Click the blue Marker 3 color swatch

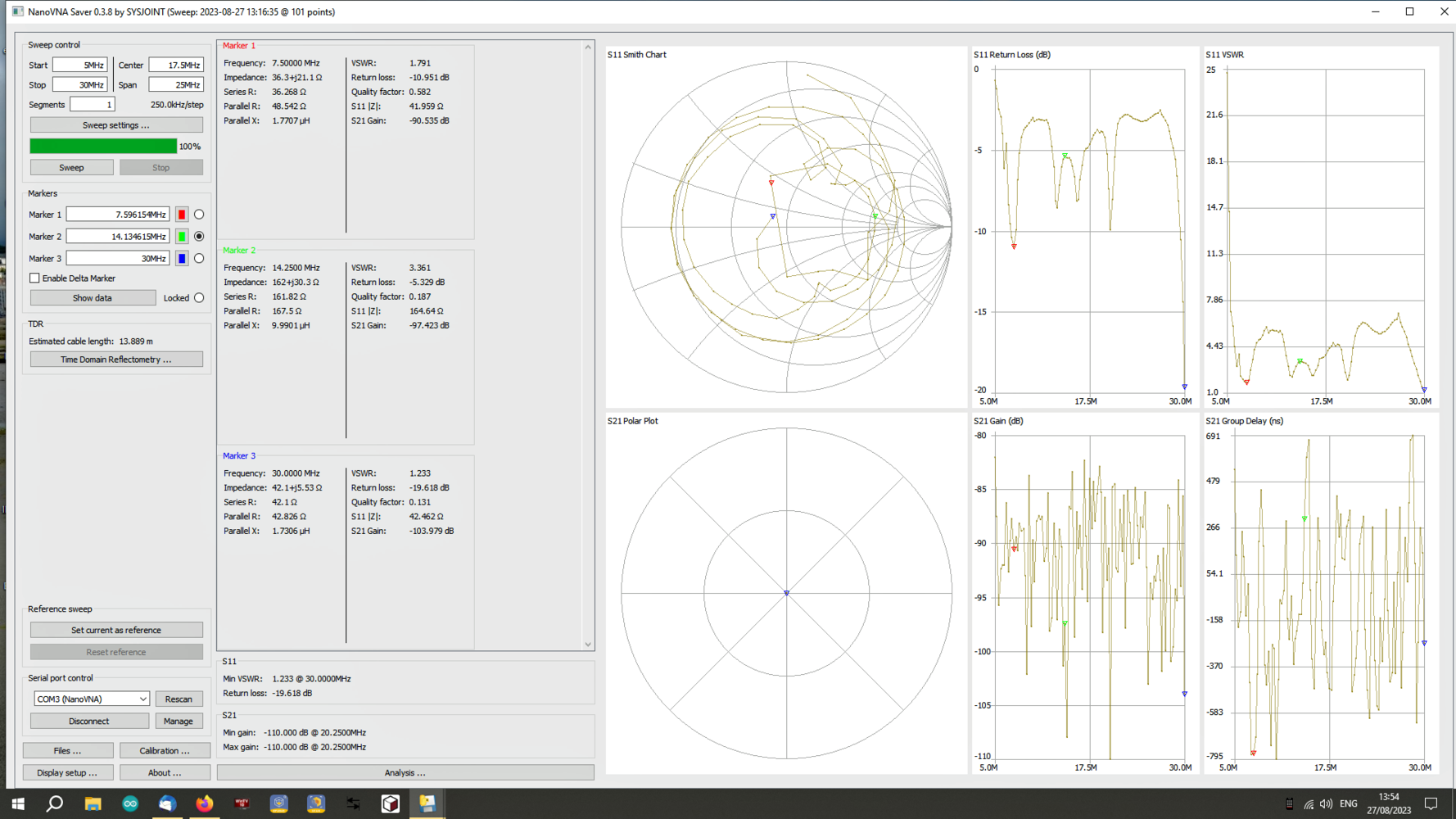point(182,258)
